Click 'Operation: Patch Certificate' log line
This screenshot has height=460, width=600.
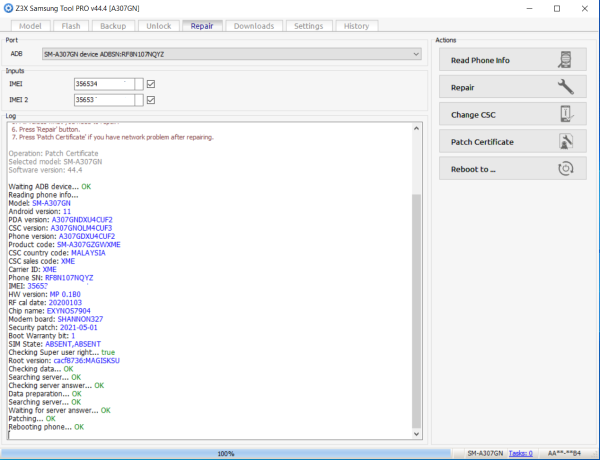click(53, 153)
